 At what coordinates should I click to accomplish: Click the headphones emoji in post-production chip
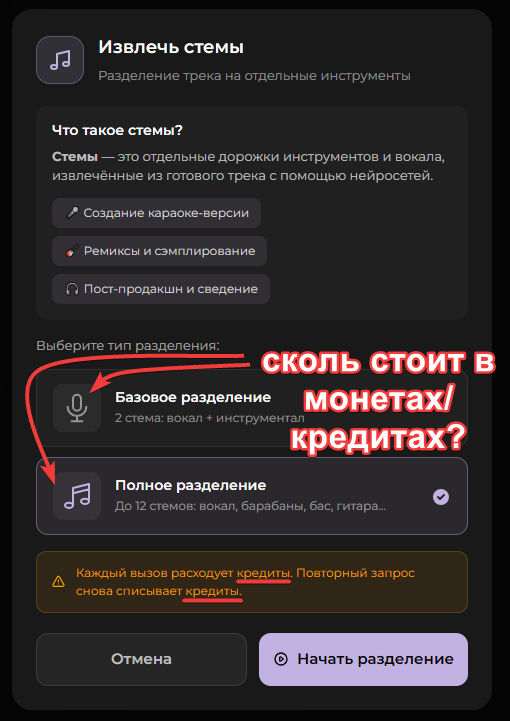point(72,289)
